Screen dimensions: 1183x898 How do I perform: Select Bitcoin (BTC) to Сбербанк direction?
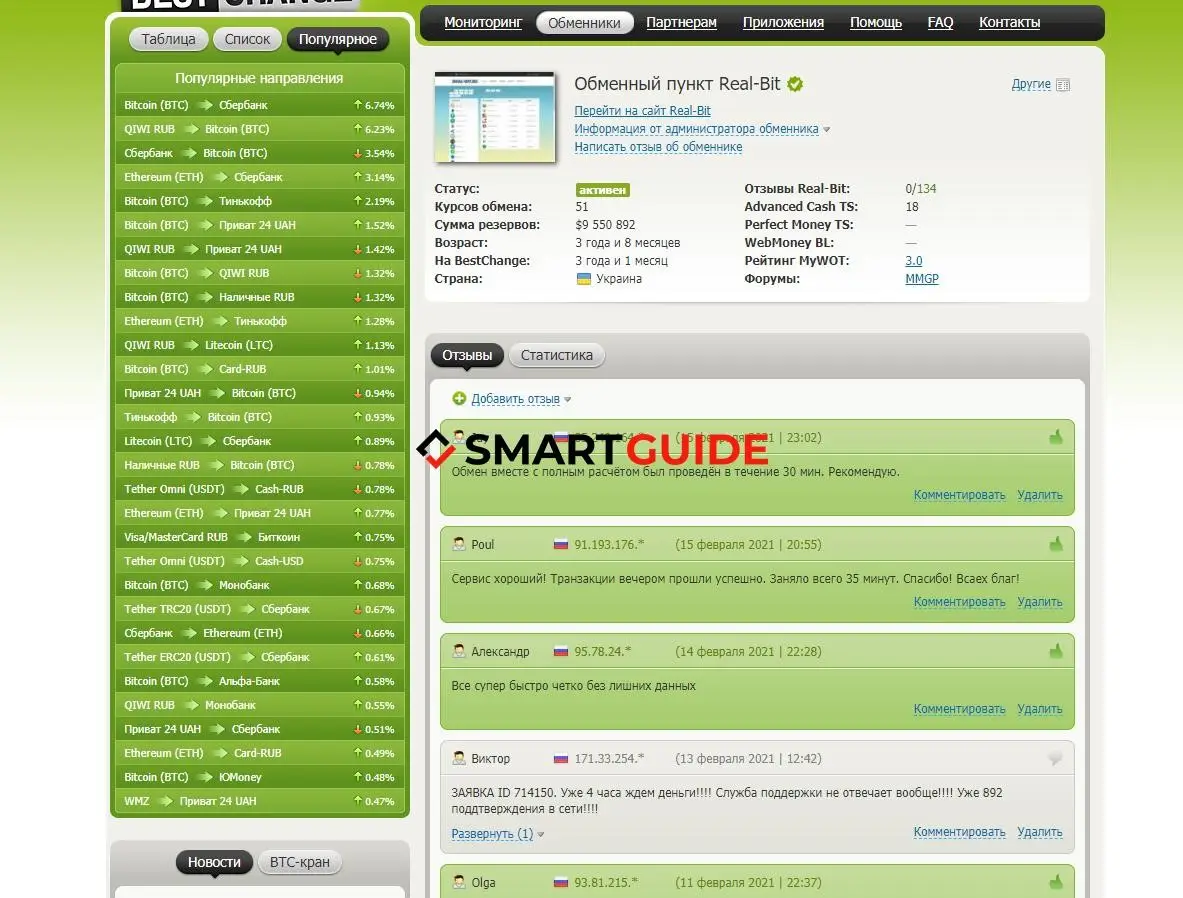coord(196,105)
